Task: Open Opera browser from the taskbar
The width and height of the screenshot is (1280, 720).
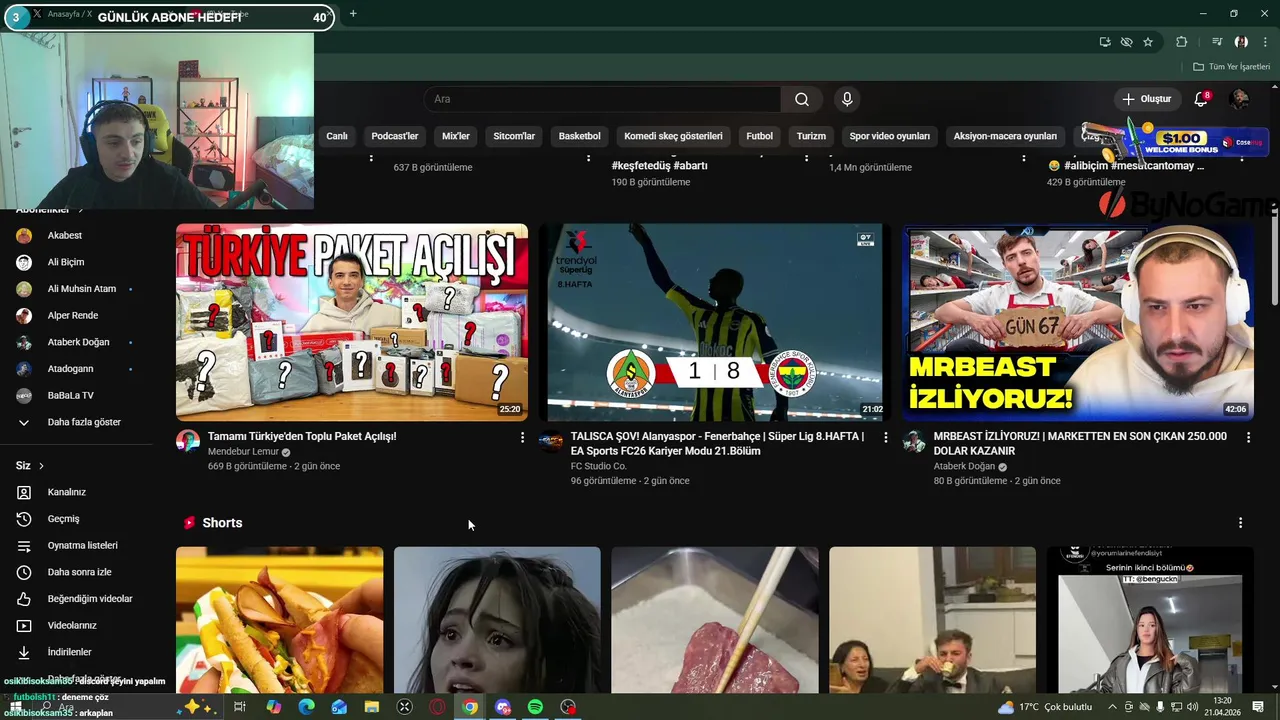Action: click(x=437, y=707)
